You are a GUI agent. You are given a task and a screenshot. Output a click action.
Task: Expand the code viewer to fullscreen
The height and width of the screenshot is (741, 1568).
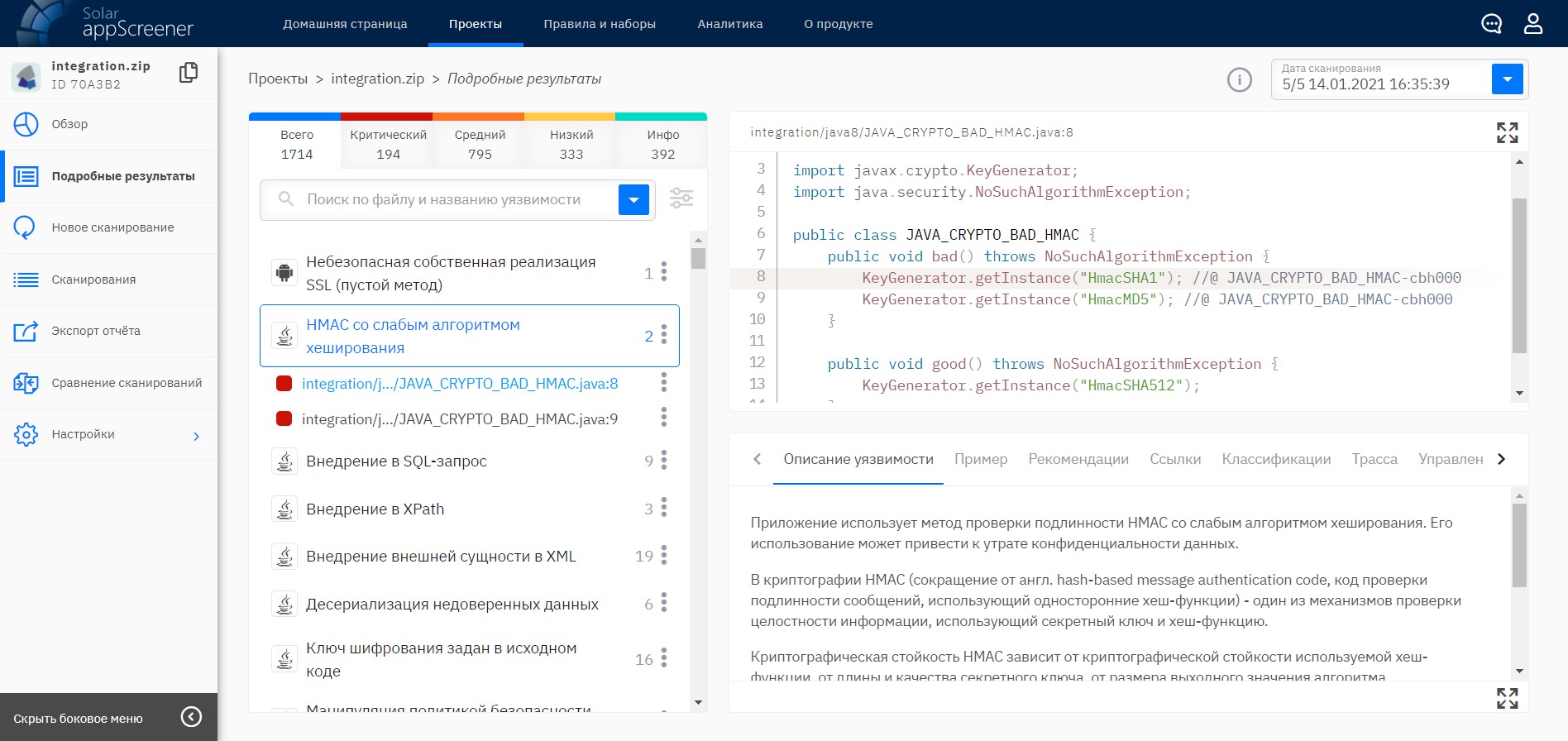click(1507, 133)
